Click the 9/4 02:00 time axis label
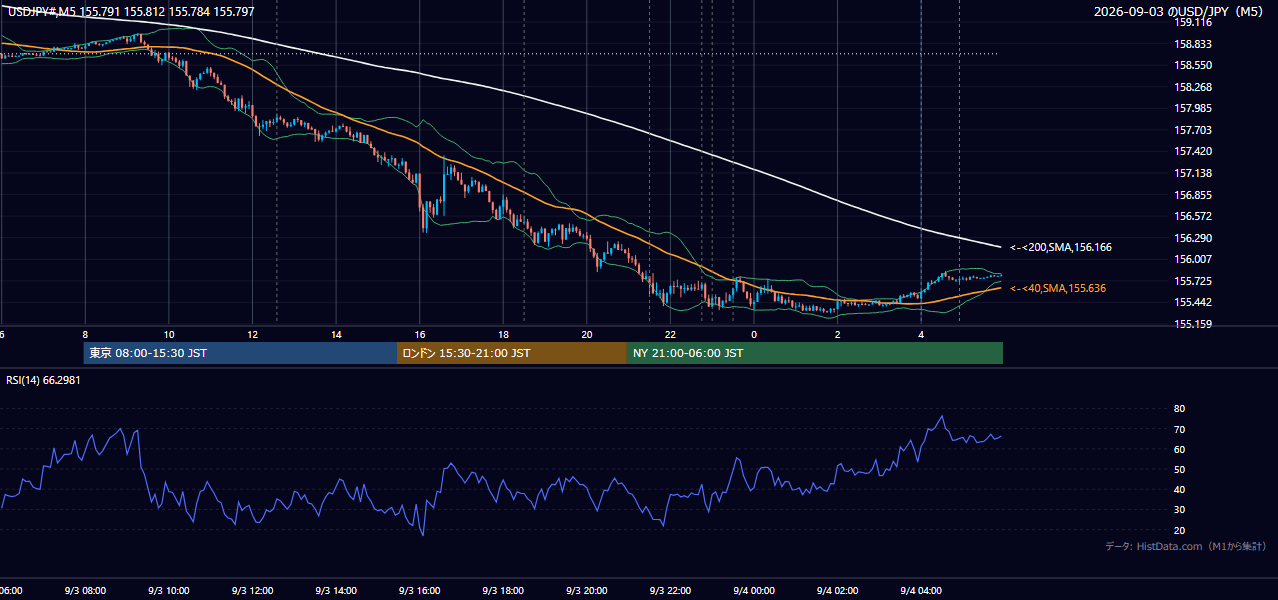Screen dimensions: 1278x600 837,590
